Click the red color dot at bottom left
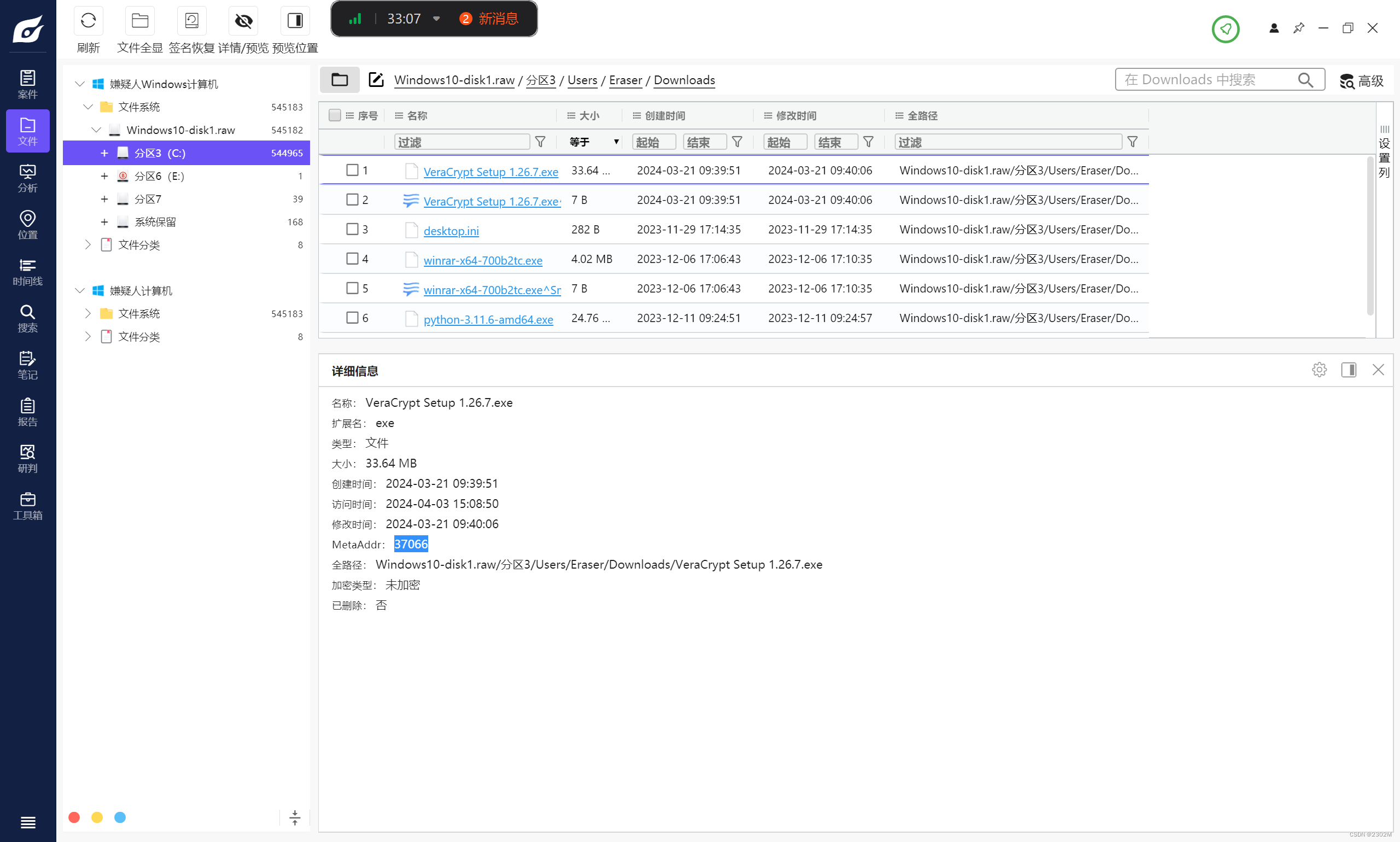Screen dimensions: 1400x842 coord(74,817)
